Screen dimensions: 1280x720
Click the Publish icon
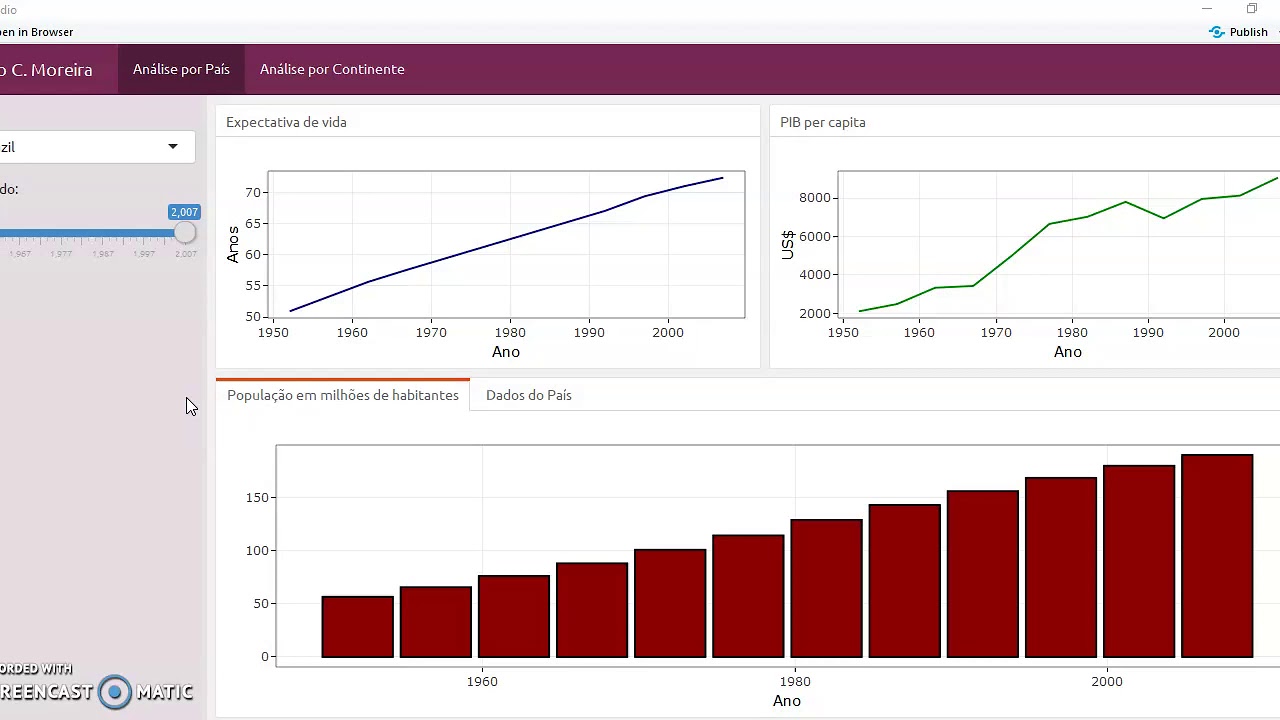tap(1217, 32)
